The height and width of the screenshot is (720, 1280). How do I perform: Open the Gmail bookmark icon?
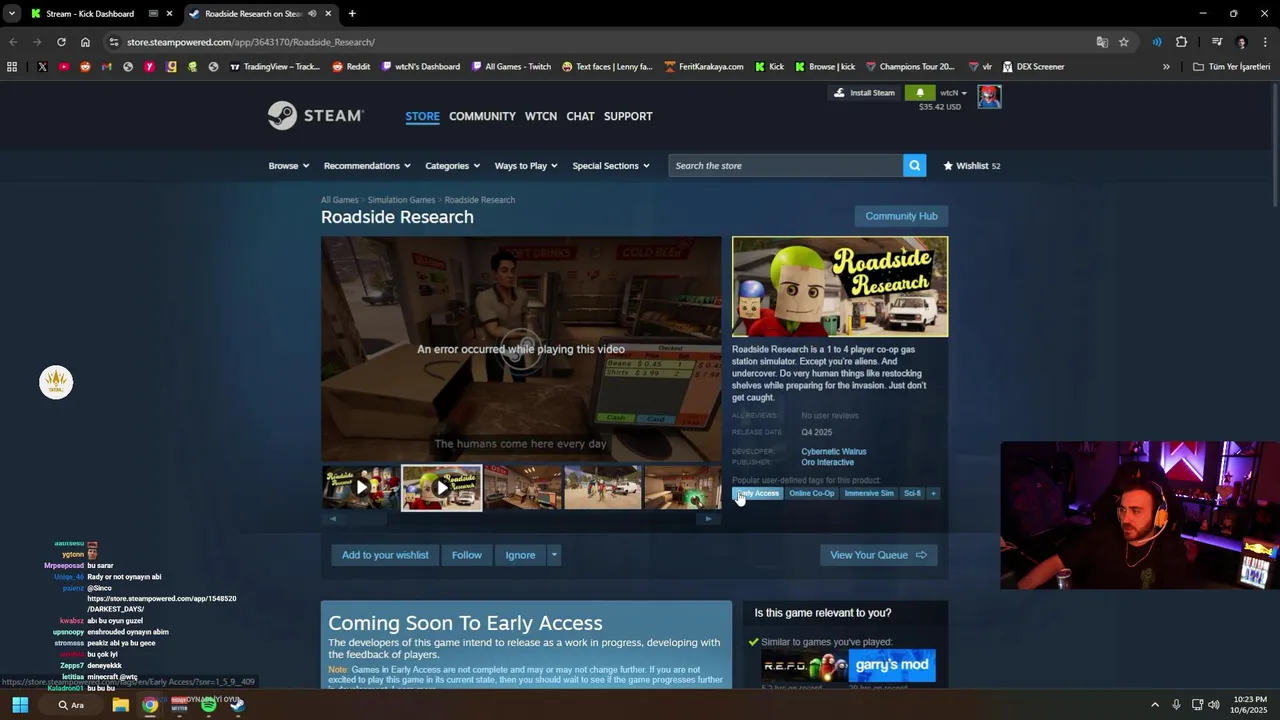pyautogui.click(x=106, y=67)
